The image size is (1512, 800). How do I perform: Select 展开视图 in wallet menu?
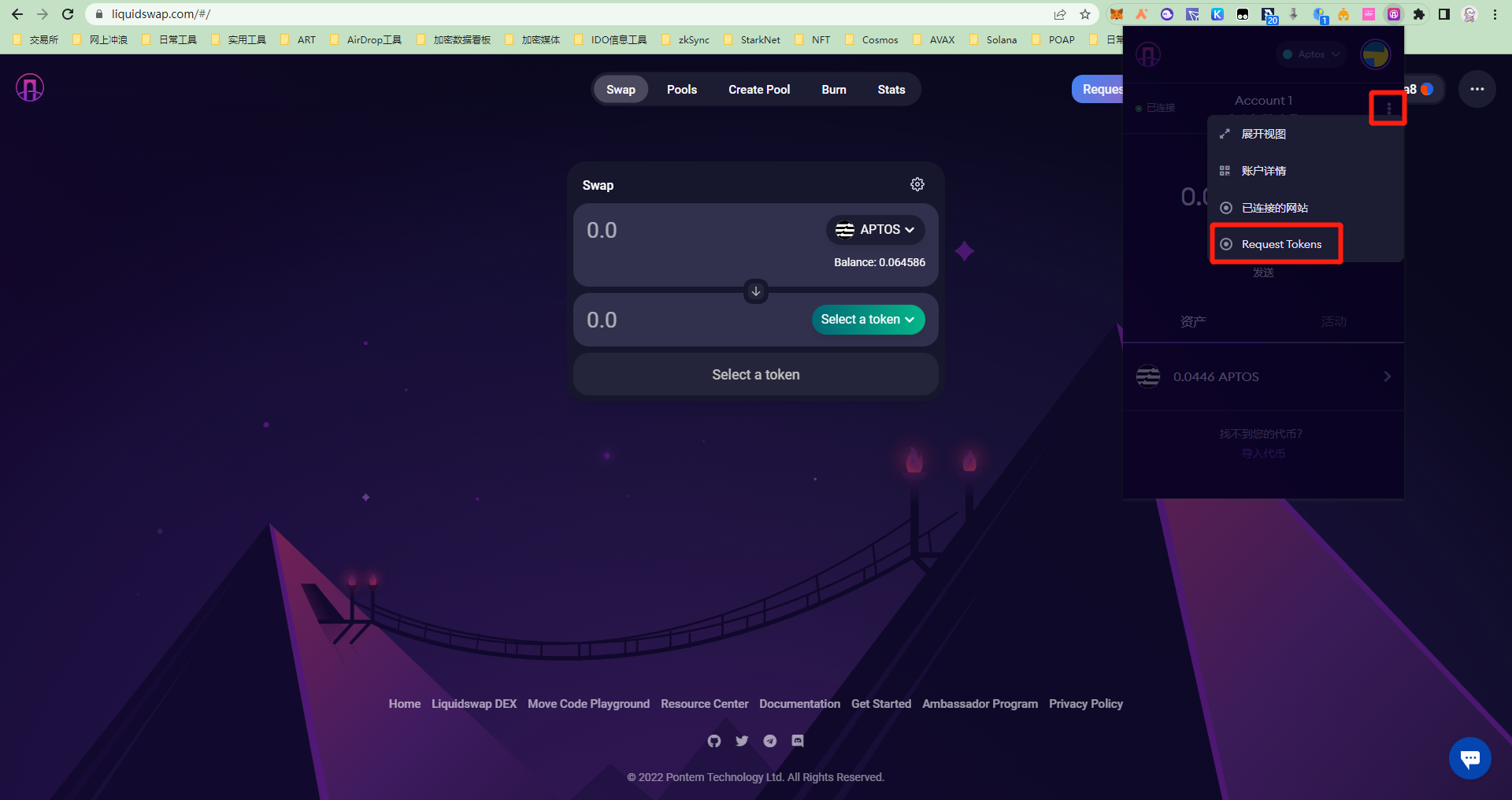pyautogui.click(x=1306, y=134)
